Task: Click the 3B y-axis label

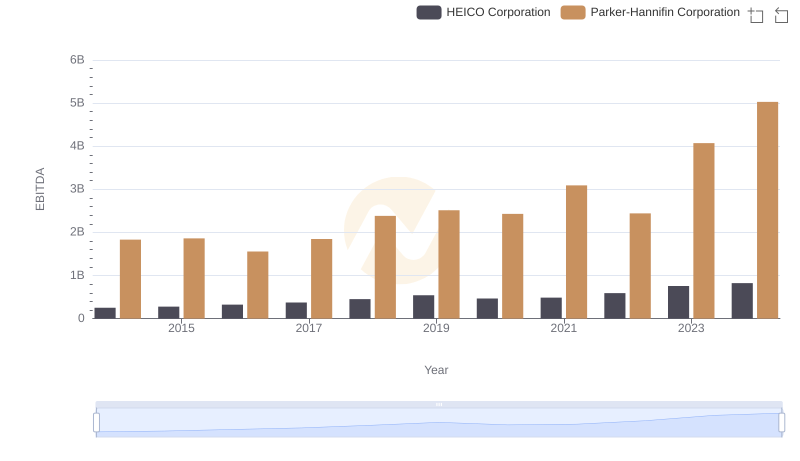Action: coord(77,189)
